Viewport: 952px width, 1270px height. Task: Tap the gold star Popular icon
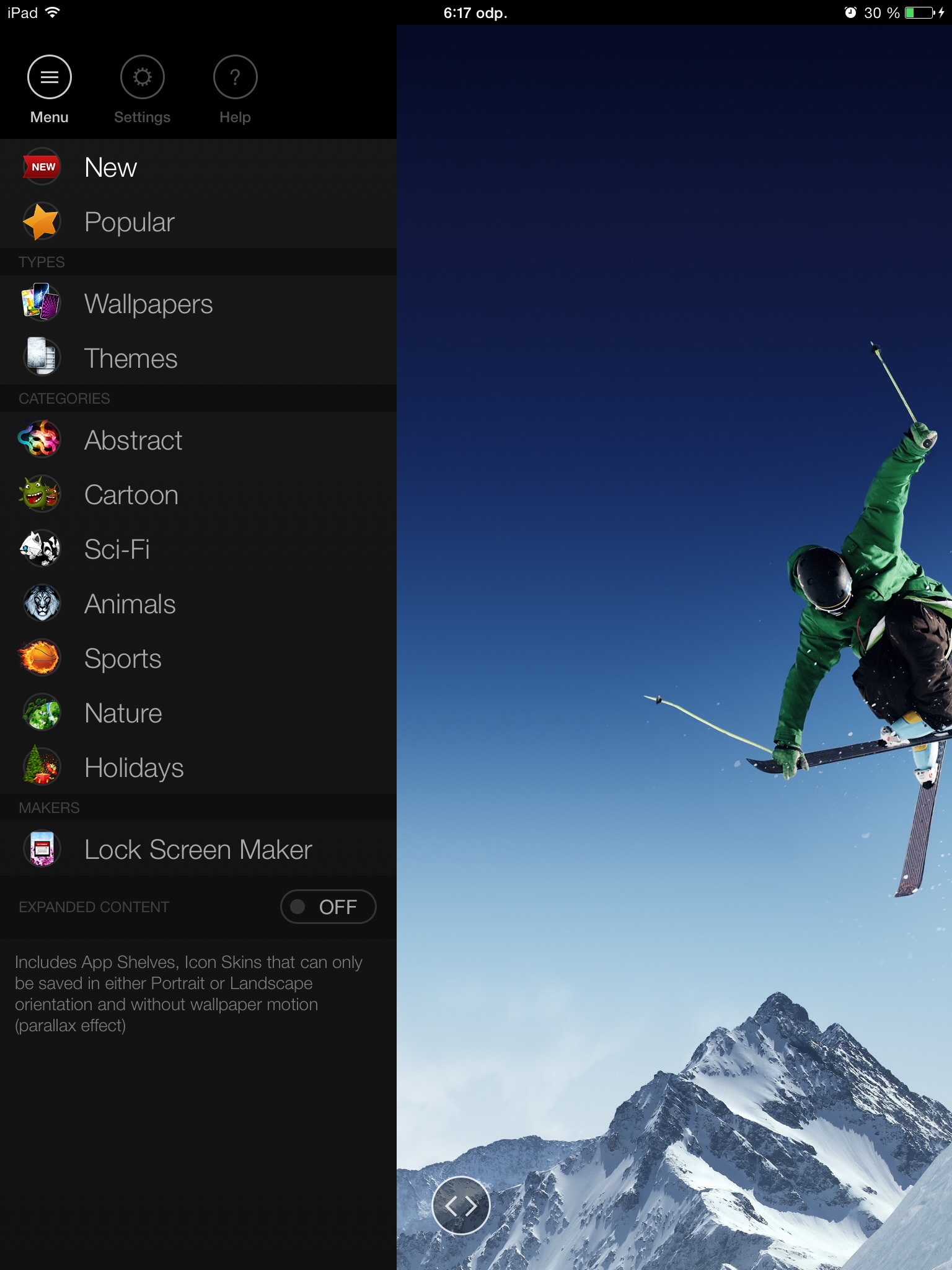(42, 221)
